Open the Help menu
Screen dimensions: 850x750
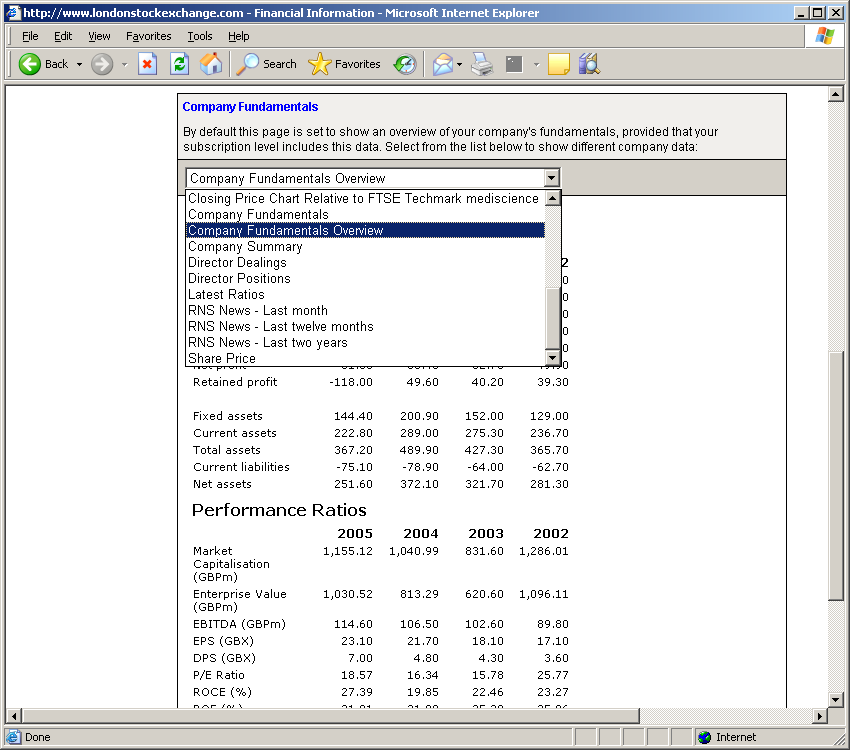(x=239, y=36)
